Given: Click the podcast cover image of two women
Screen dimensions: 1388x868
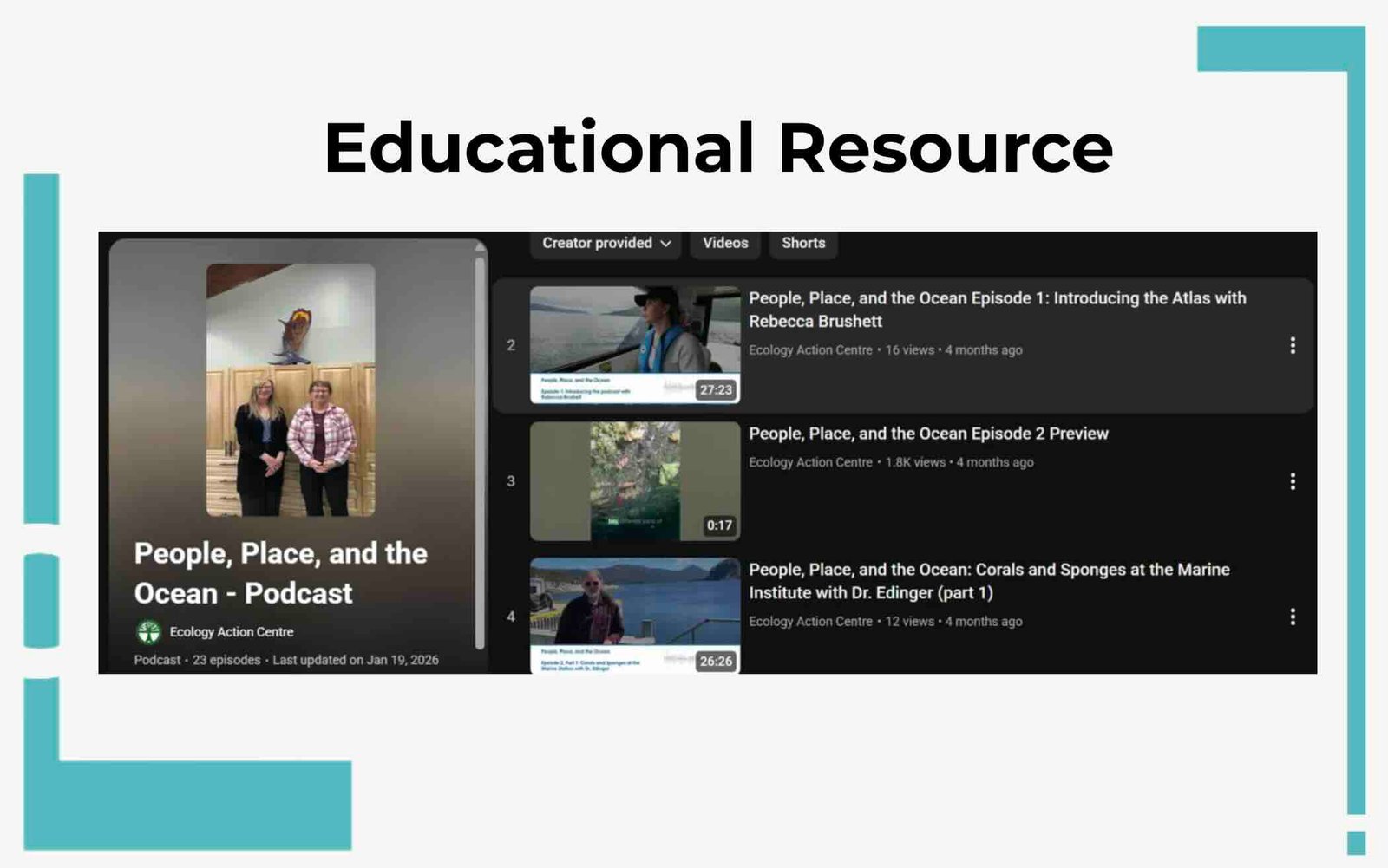Looking at the screenshot, I should [x=291, y=390].
